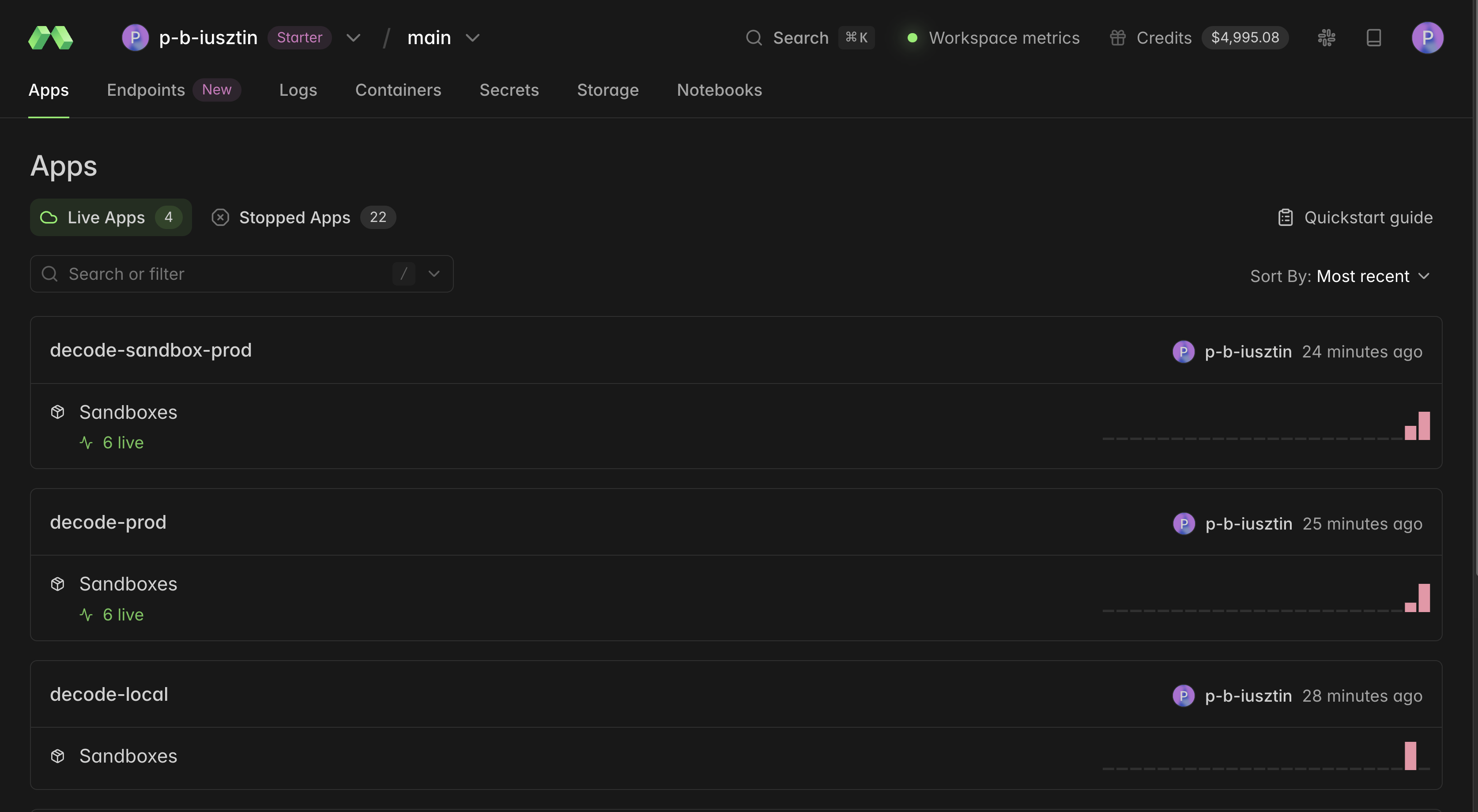Switch to the Endpoints tab
Screen dimensions: 1478x812
click(x=146, y=90)
